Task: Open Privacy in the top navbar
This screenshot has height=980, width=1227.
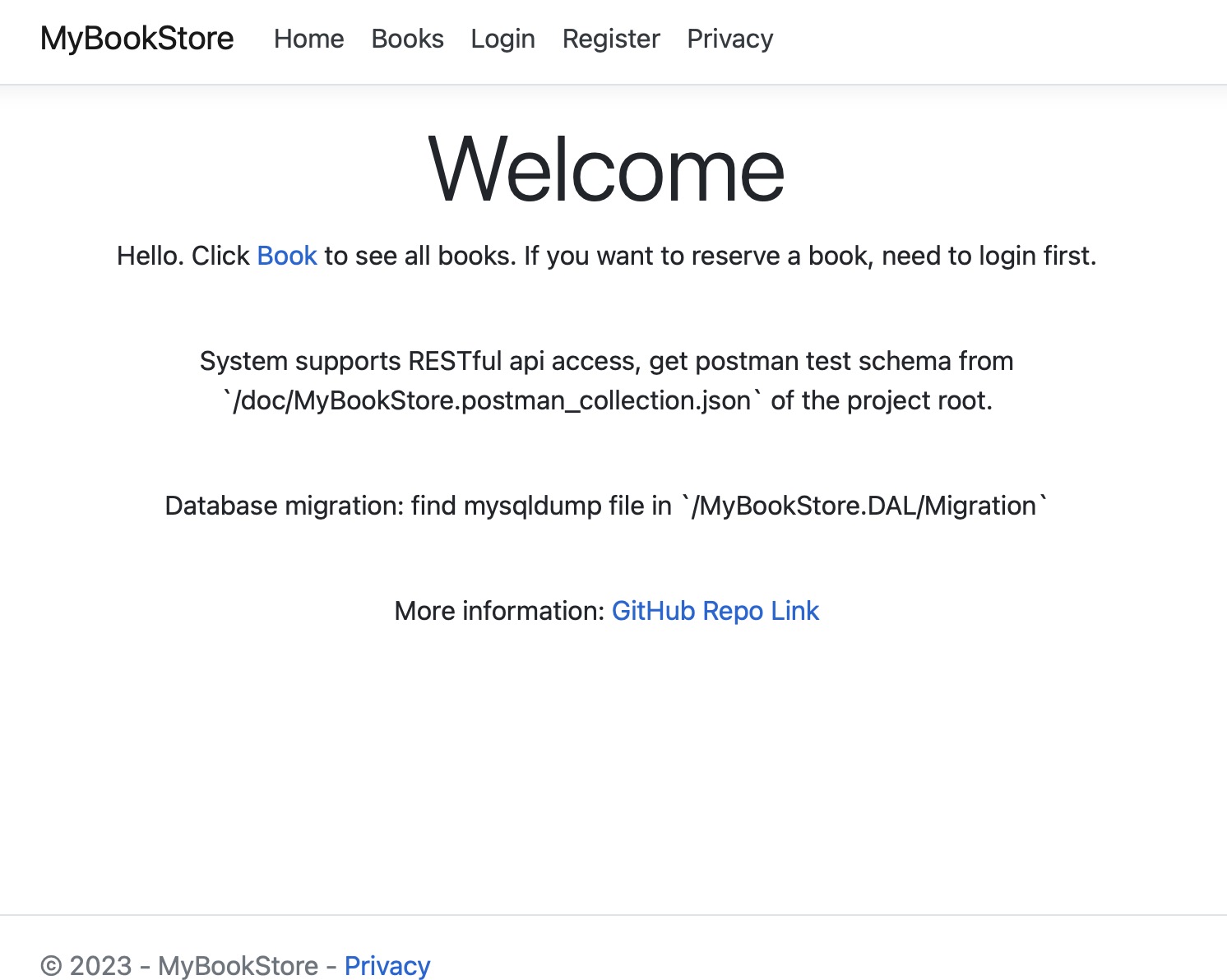Action: pyautogui.click(x=730, y=39)
